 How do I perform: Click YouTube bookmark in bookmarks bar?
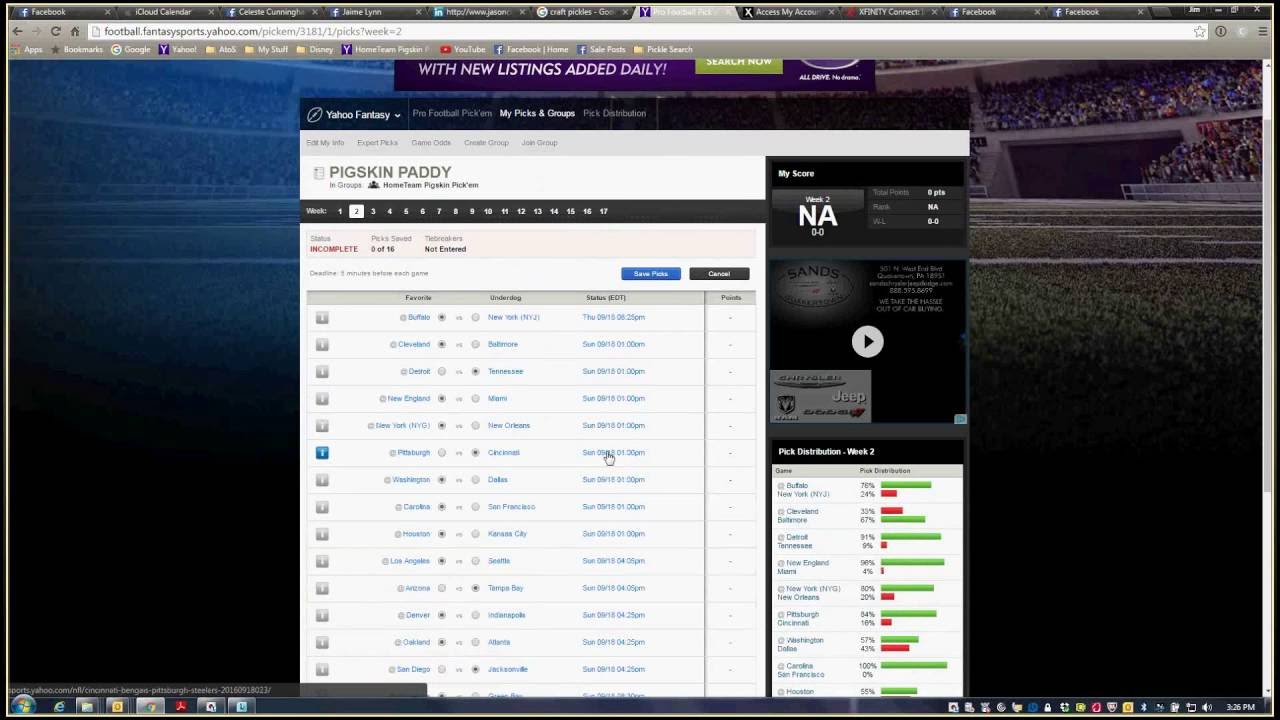(x=463, y=49)
